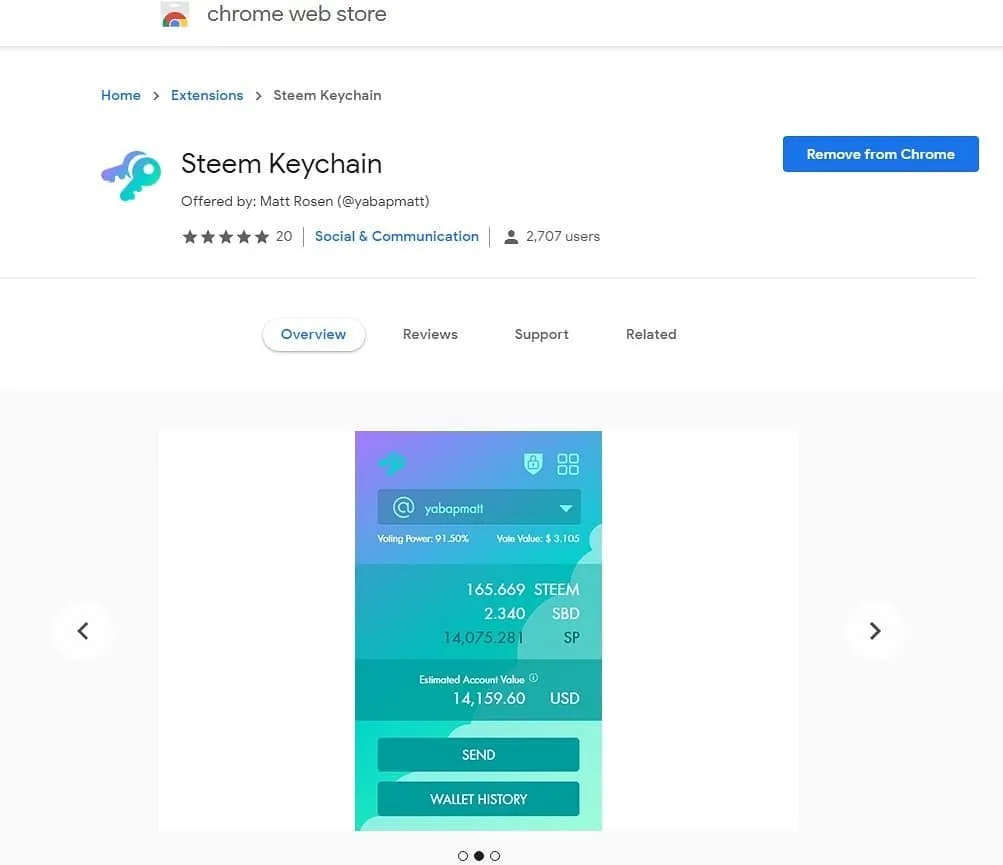Click the 14,075.281 SP balance
Viewport: 1003px width, 865px height.
point(512,638)
